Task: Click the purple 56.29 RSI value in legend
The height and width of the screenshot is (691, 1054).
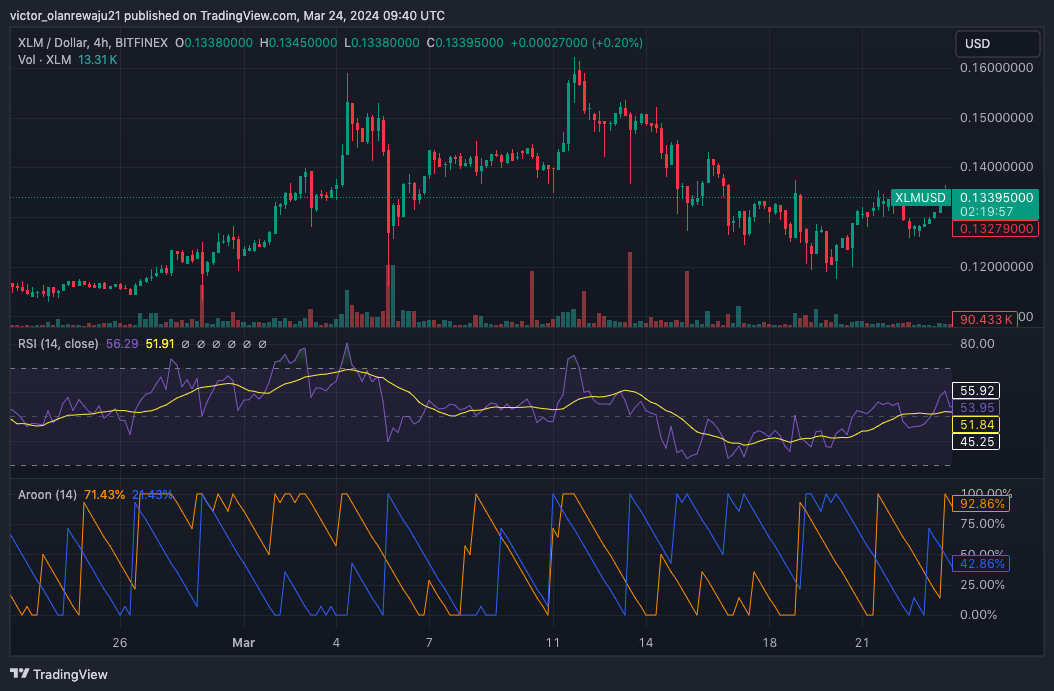Action: tap(122, 344)
